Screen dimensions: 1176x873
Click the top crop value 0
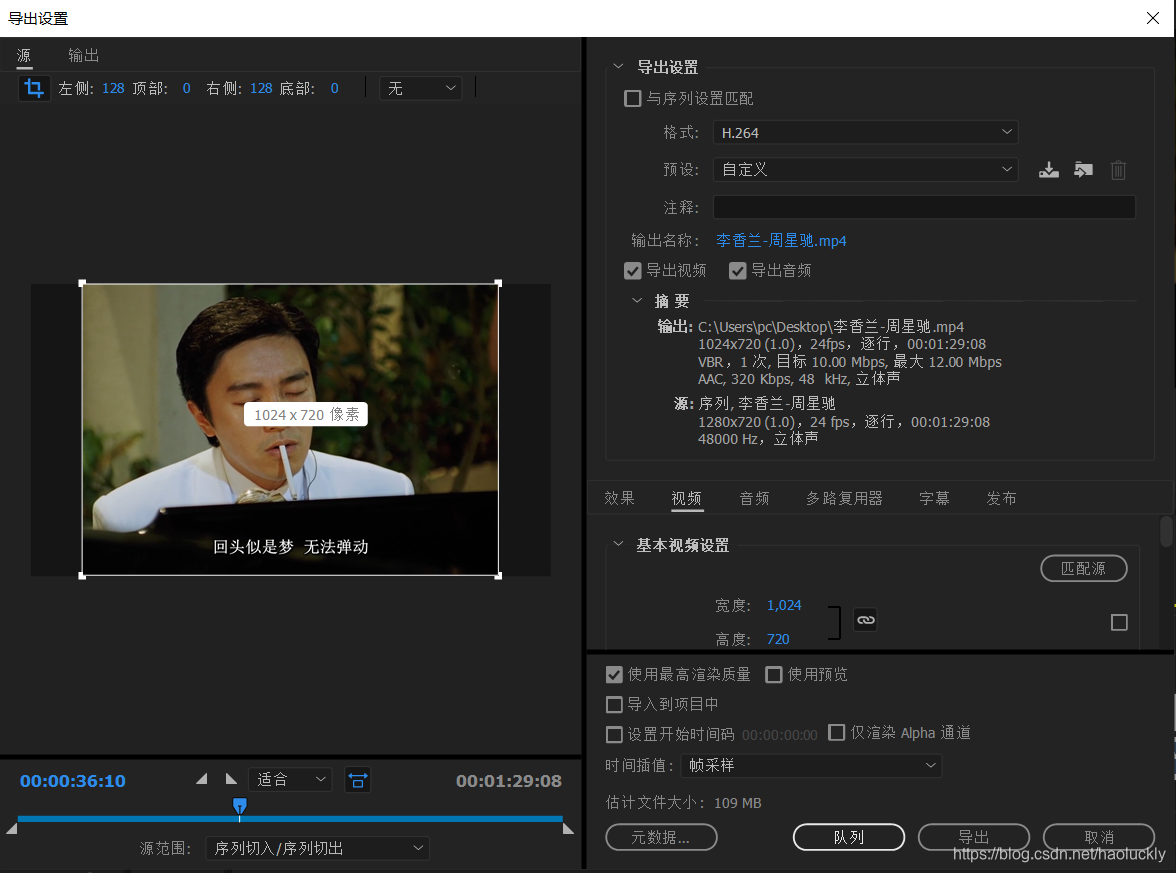187,88
